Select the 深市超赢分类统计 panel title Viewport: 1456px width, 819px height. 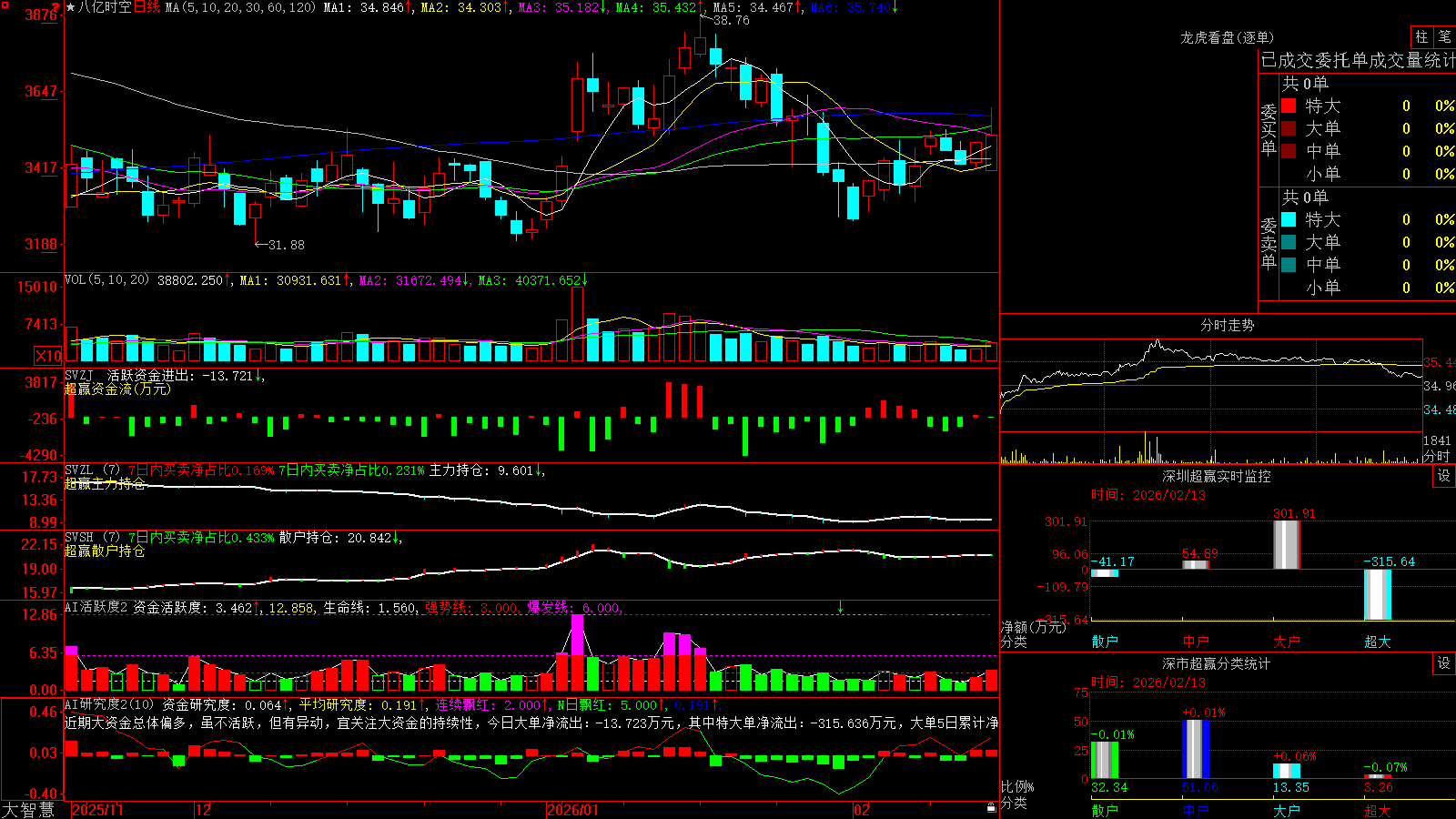(x=1216, y=663)
